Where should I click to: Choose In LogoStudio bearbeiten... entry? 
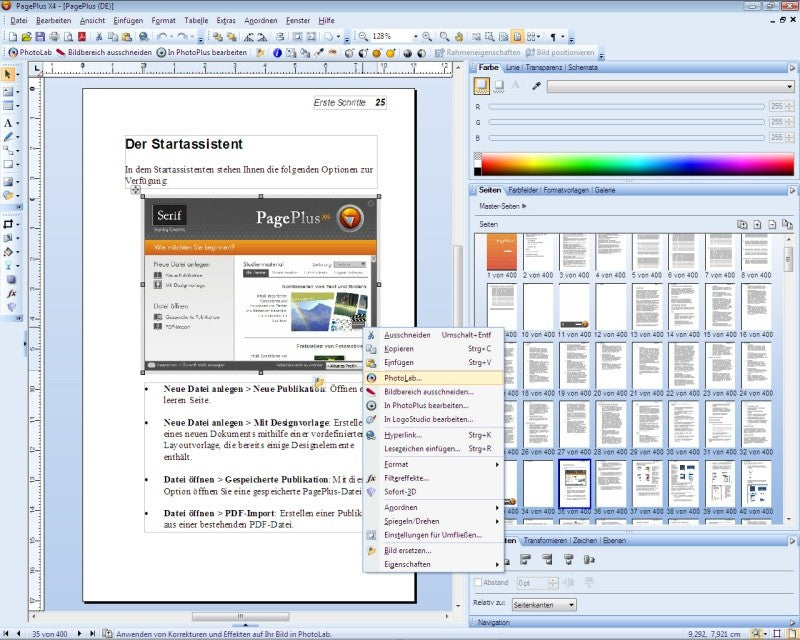click(433, 420)
